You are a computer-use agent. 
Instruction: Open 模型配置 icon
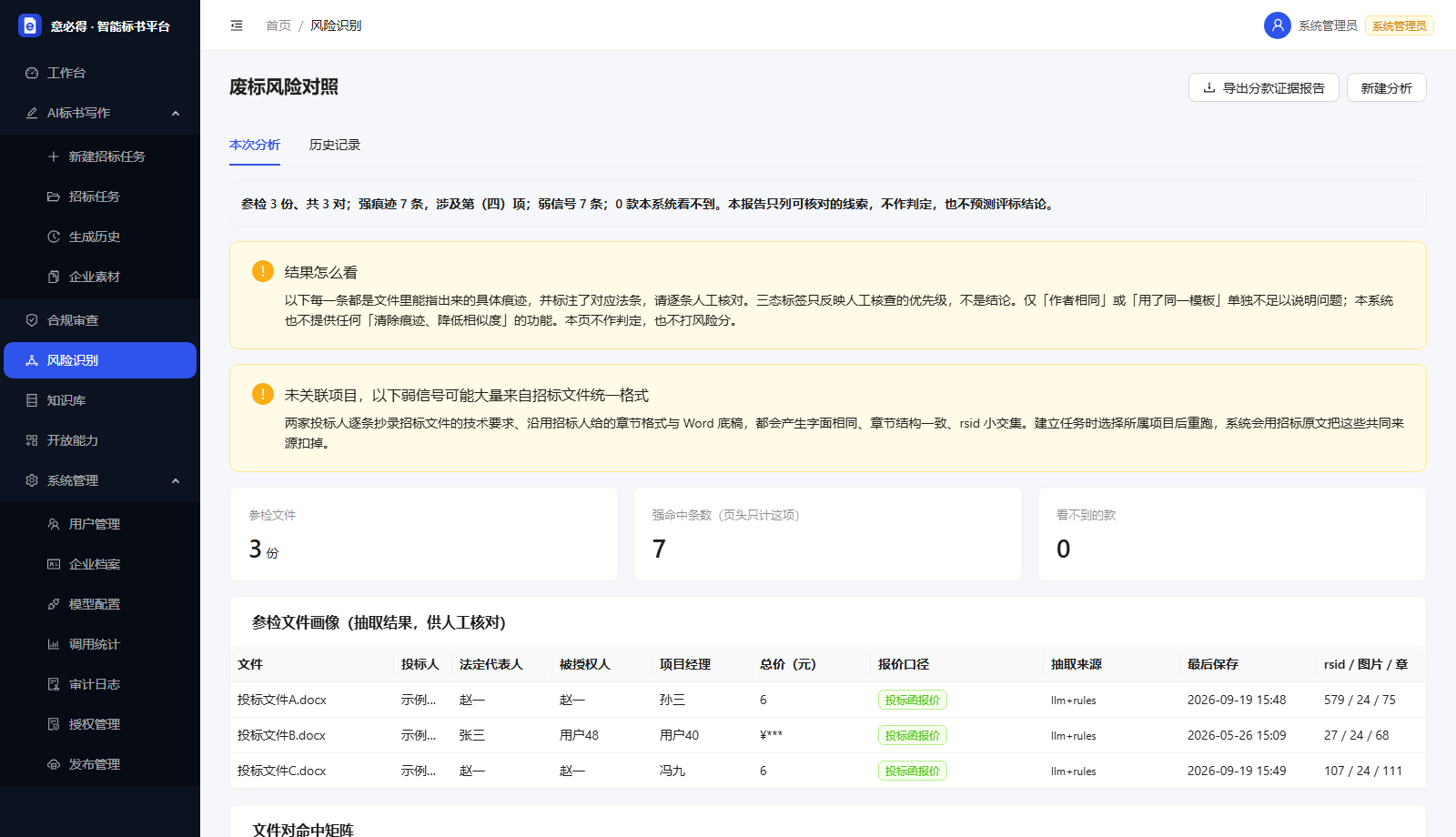click(54, 604)
